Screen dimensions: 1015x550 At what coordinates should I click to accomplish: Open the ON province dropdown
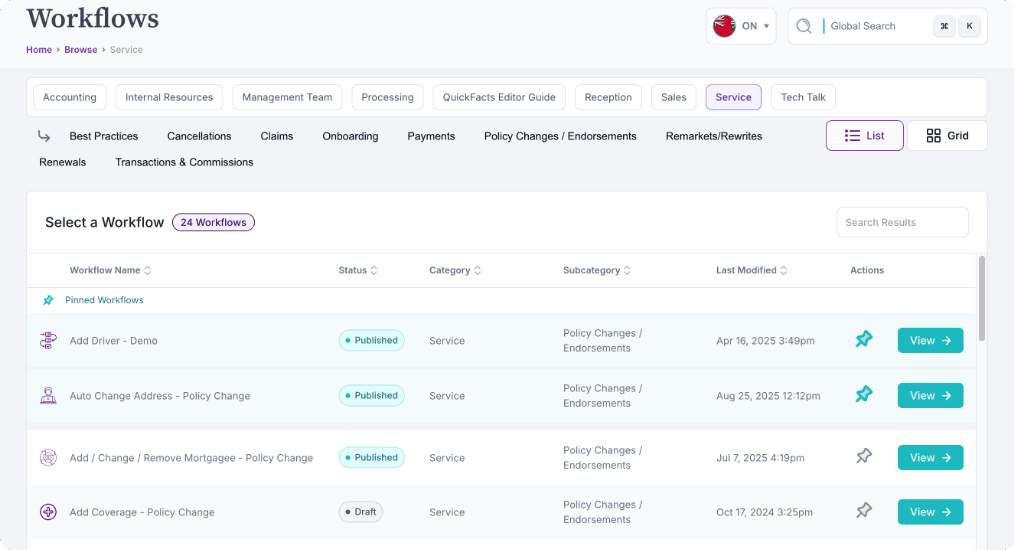(x=741, y=27)
